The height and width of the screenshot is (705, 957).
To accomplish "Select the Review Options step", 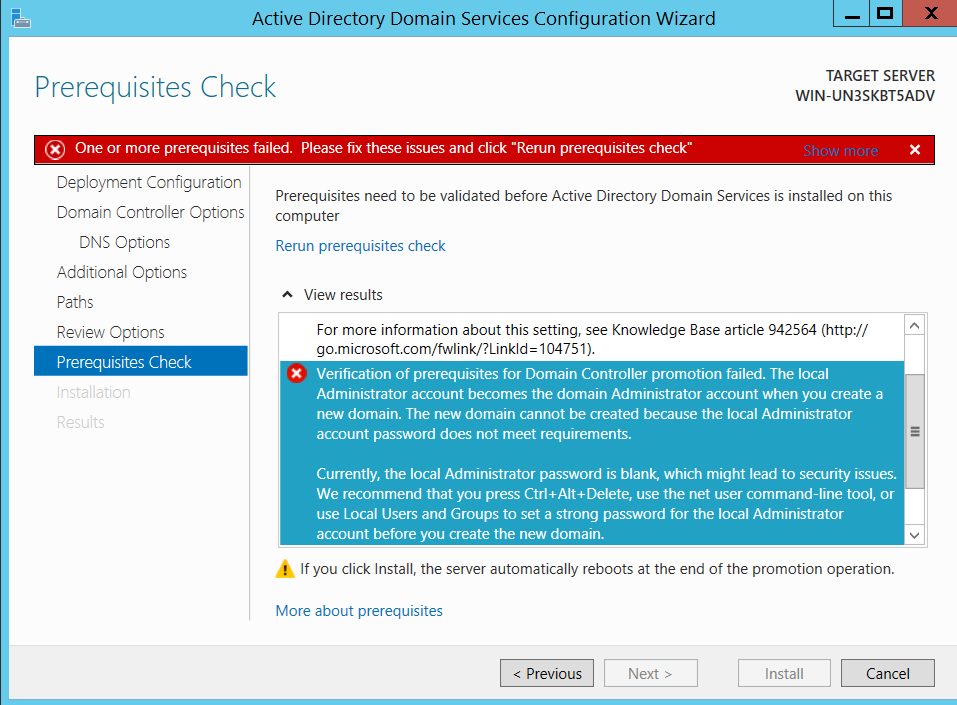I will coord(110,332).
